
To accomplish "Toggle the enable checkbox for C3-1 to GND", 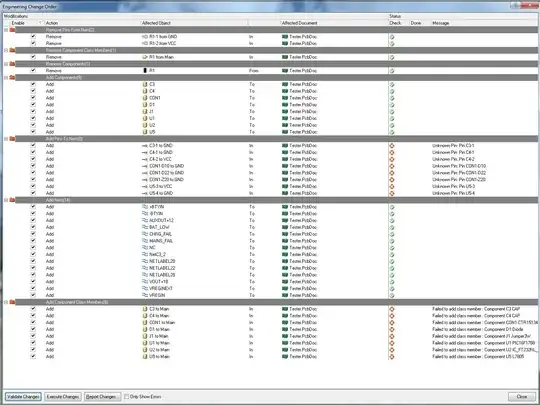I will pos(33,145).
